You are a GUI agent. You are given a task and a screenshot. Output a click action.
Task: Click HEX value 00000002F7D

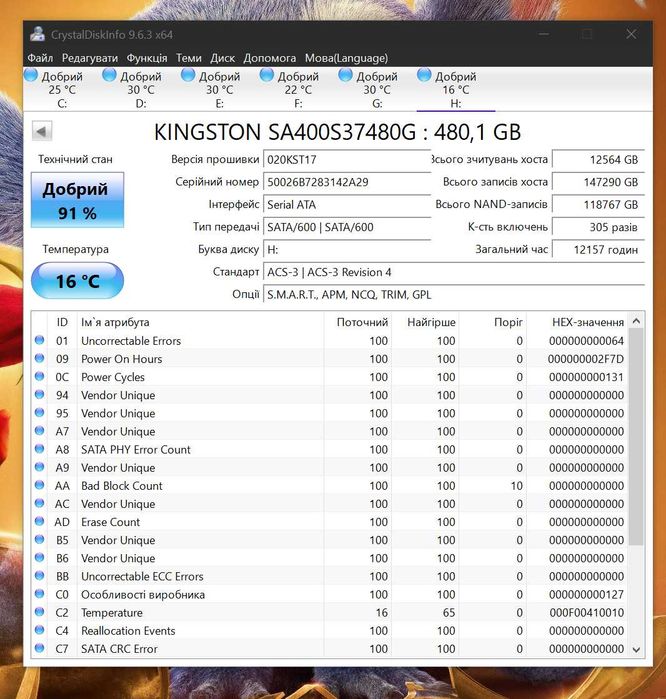point(585,359)
